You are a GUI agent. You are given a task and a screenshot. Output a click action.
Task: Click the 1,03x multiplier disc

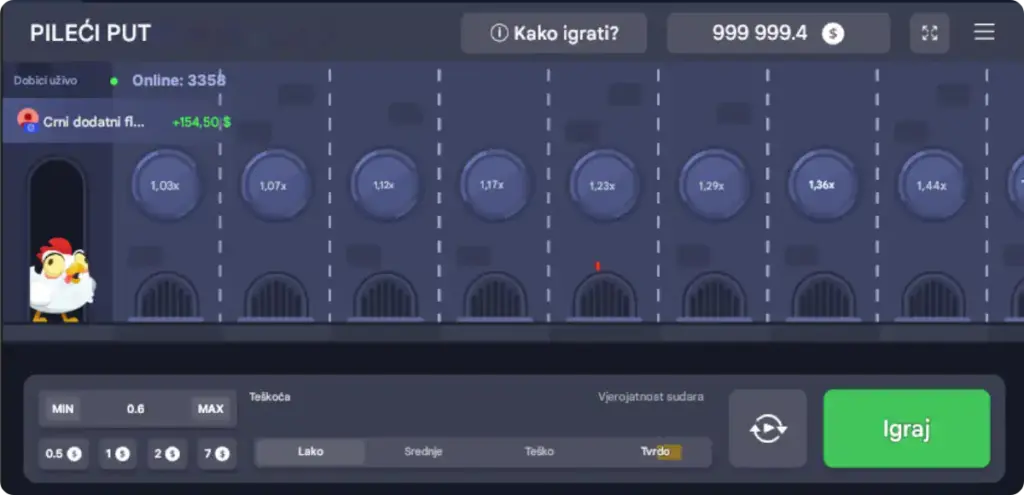165,185
